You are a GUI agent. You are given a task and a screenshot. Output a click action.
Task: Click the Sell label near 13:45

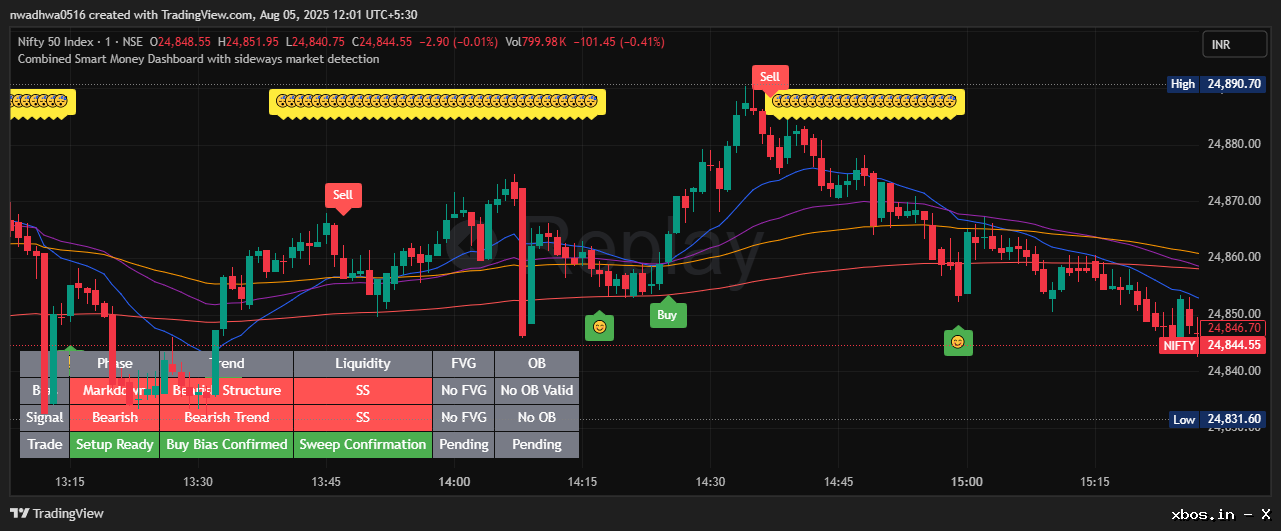(x=343, y=195)
